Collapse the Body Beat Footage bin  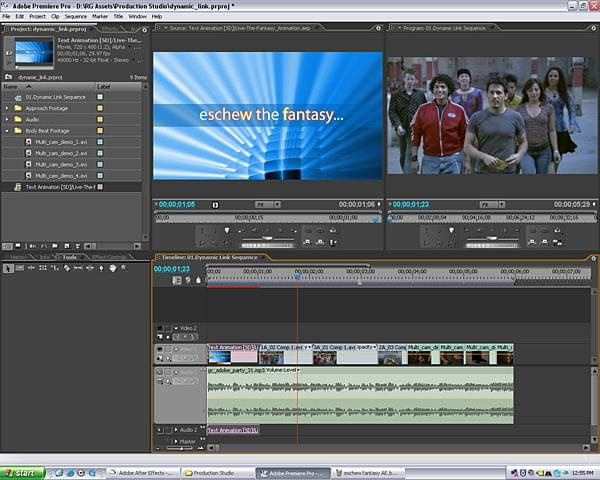coord(7,130)
